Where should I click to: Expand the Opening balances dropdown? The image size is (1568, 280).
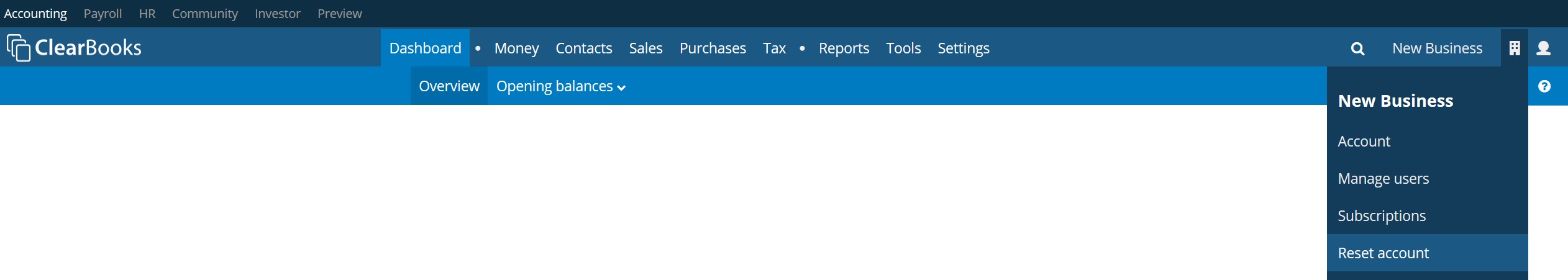(560, 86)
